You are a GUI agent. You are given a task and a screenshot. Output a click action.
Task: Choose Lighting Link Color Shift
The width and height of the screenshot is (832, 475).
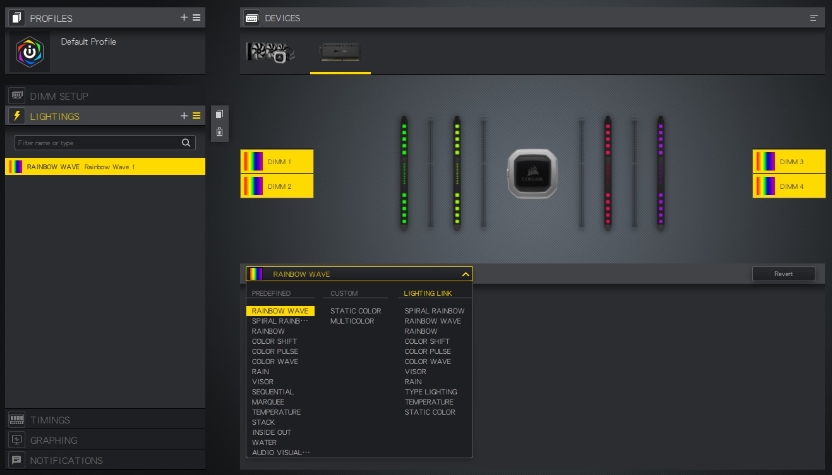(427, 341)
